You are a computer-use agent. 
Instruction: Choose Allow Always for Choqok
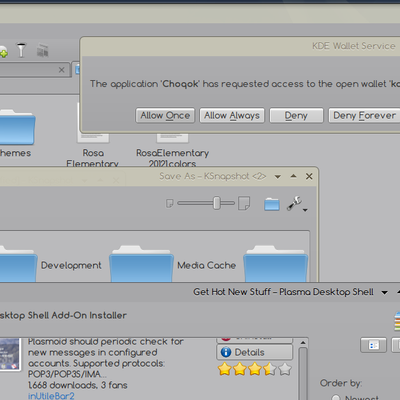(232, 115)
